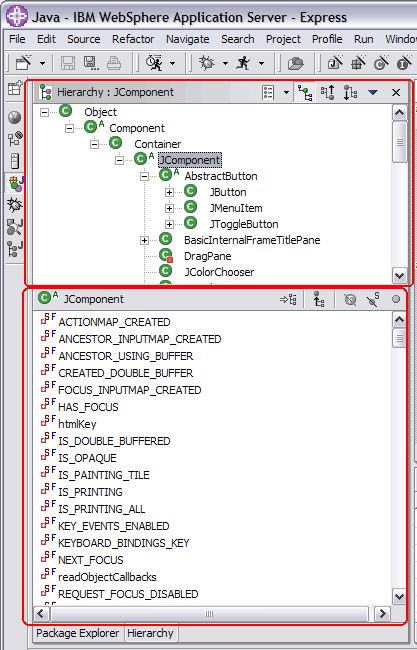Select the DragPane class in hierarchy
This screenshot has height=650, width=417.
point(208,256)
